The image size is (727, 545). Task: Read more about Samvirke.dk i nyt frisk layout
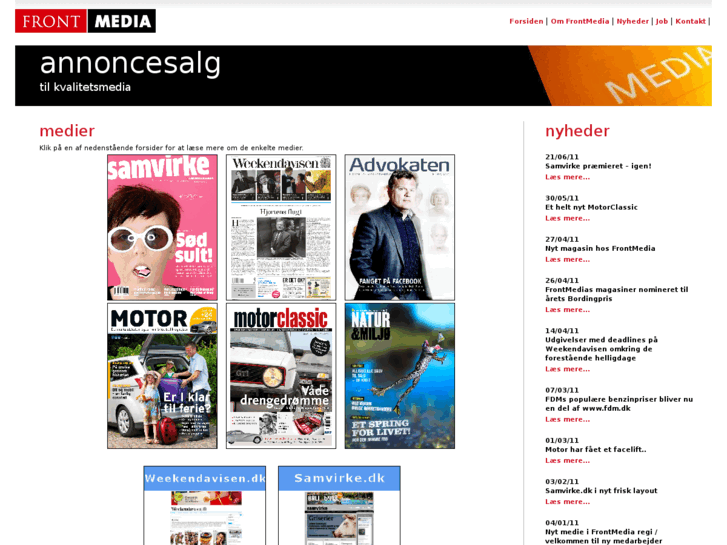568,502
